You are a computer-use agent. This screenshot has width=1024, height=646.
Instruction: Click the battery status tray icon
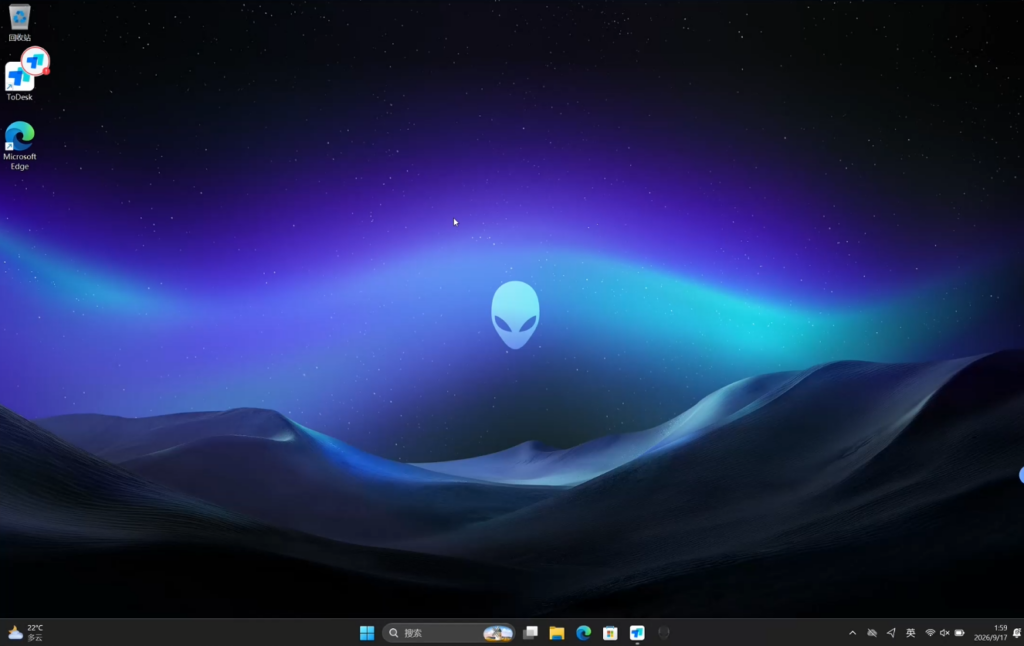click(959, 632)
